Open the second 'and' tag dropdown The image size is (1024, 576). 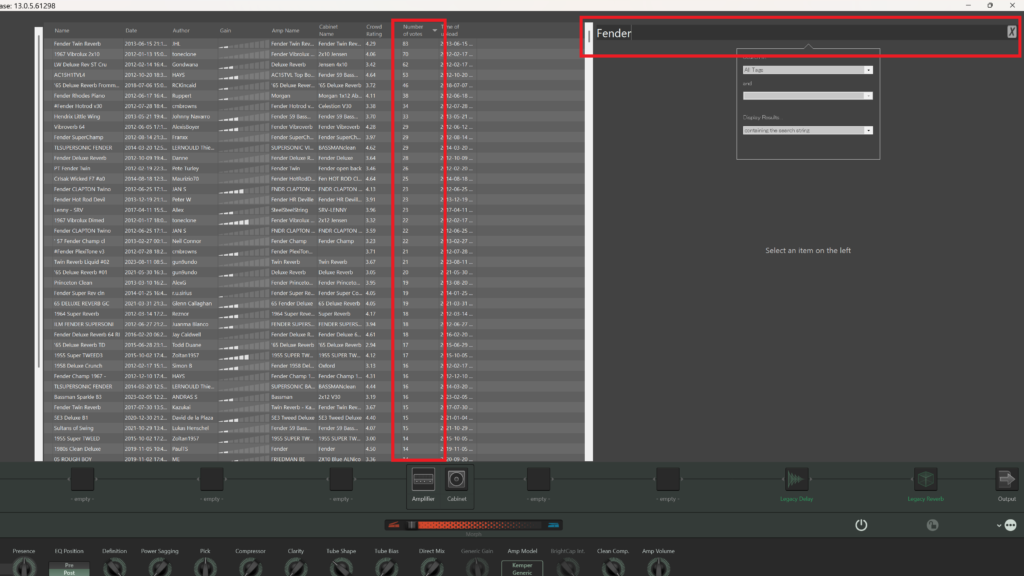pos(807,96)
